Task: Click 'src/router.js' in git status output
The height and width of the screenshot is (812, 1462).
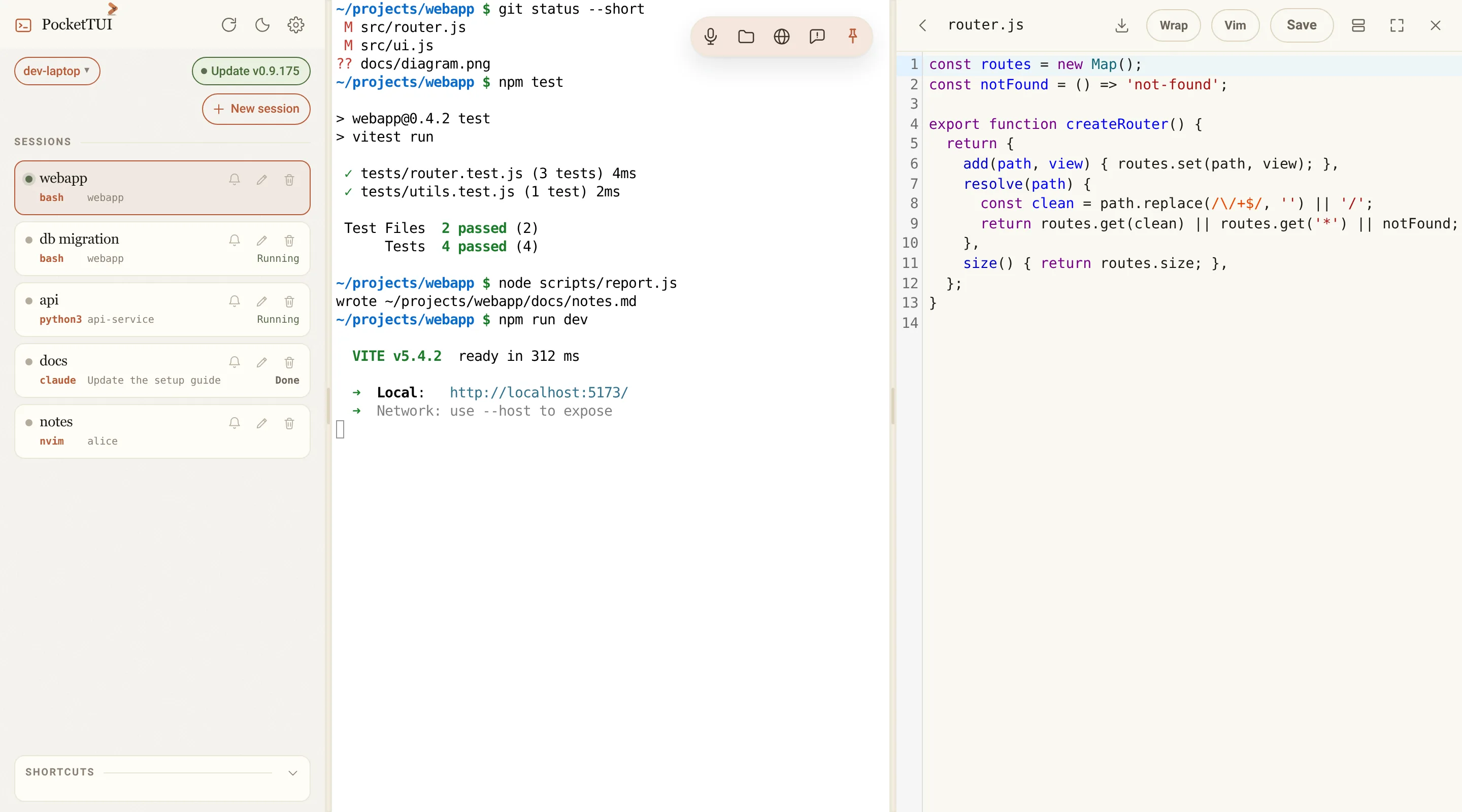Action: 413,27
